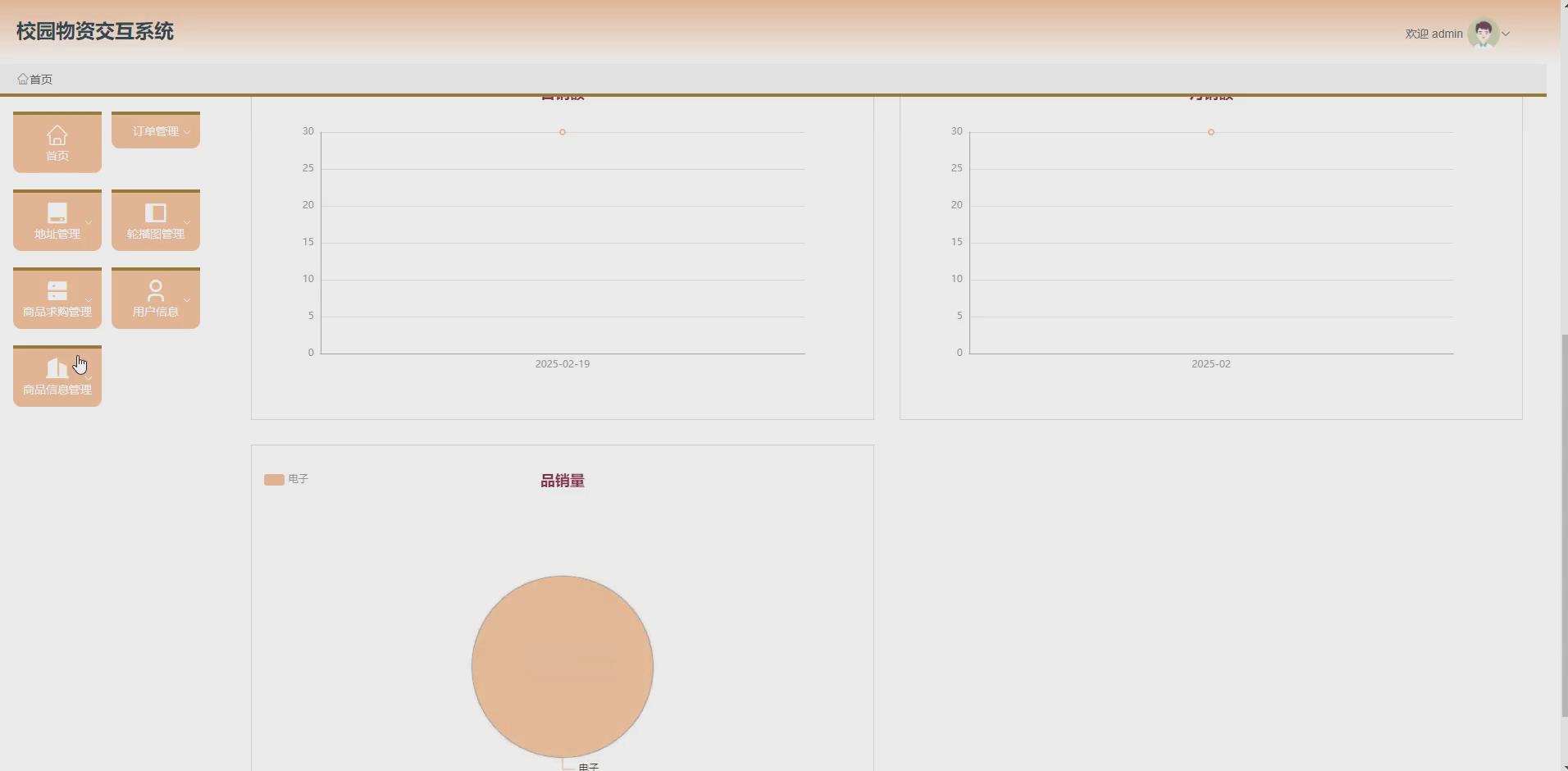Viewport: 1568px width, 771px height.
Task: Expand the 地址管理 chevron
Action: (89, 222)
